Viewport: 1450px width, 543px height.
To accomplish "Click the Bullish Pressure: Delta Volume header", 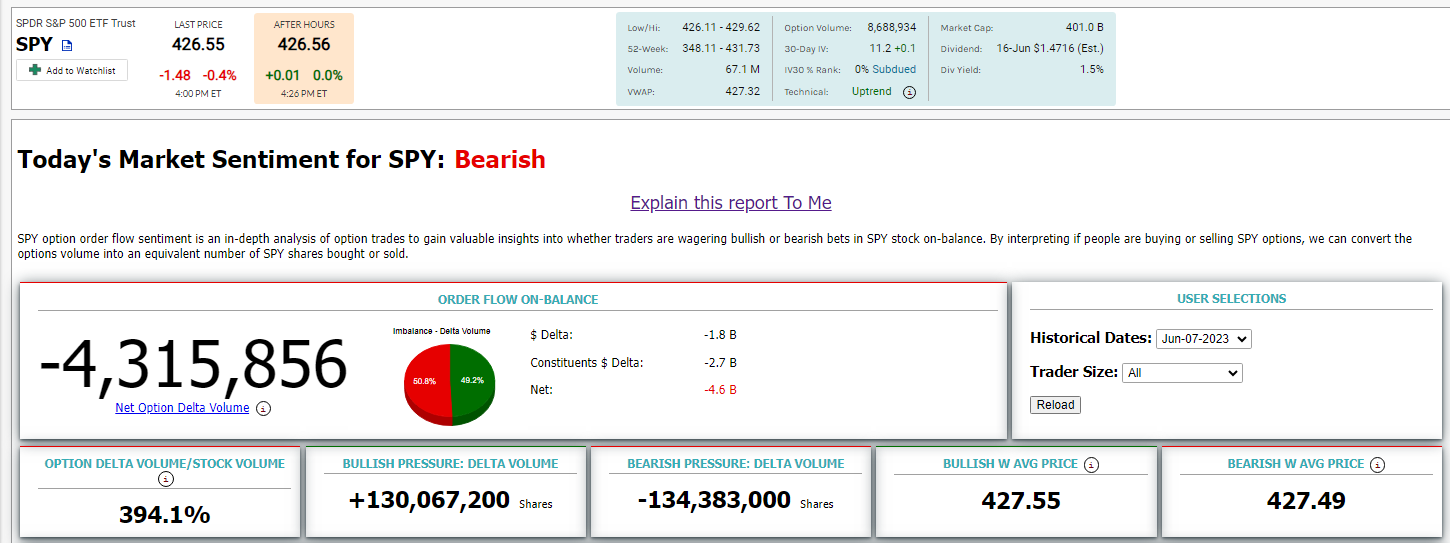I will click(450, 464).
